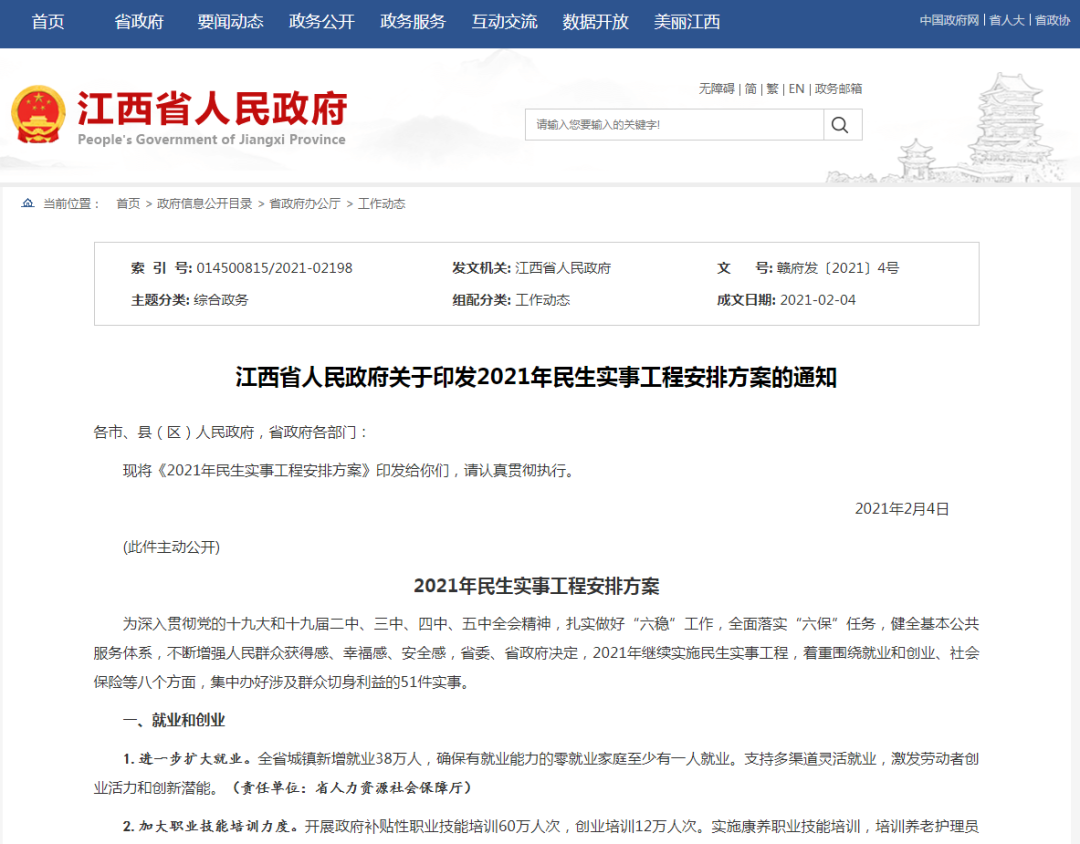Viewport: 1080px width, 844px height.
Task: Follow the 省人大 top link
Action: point(1007,21)
